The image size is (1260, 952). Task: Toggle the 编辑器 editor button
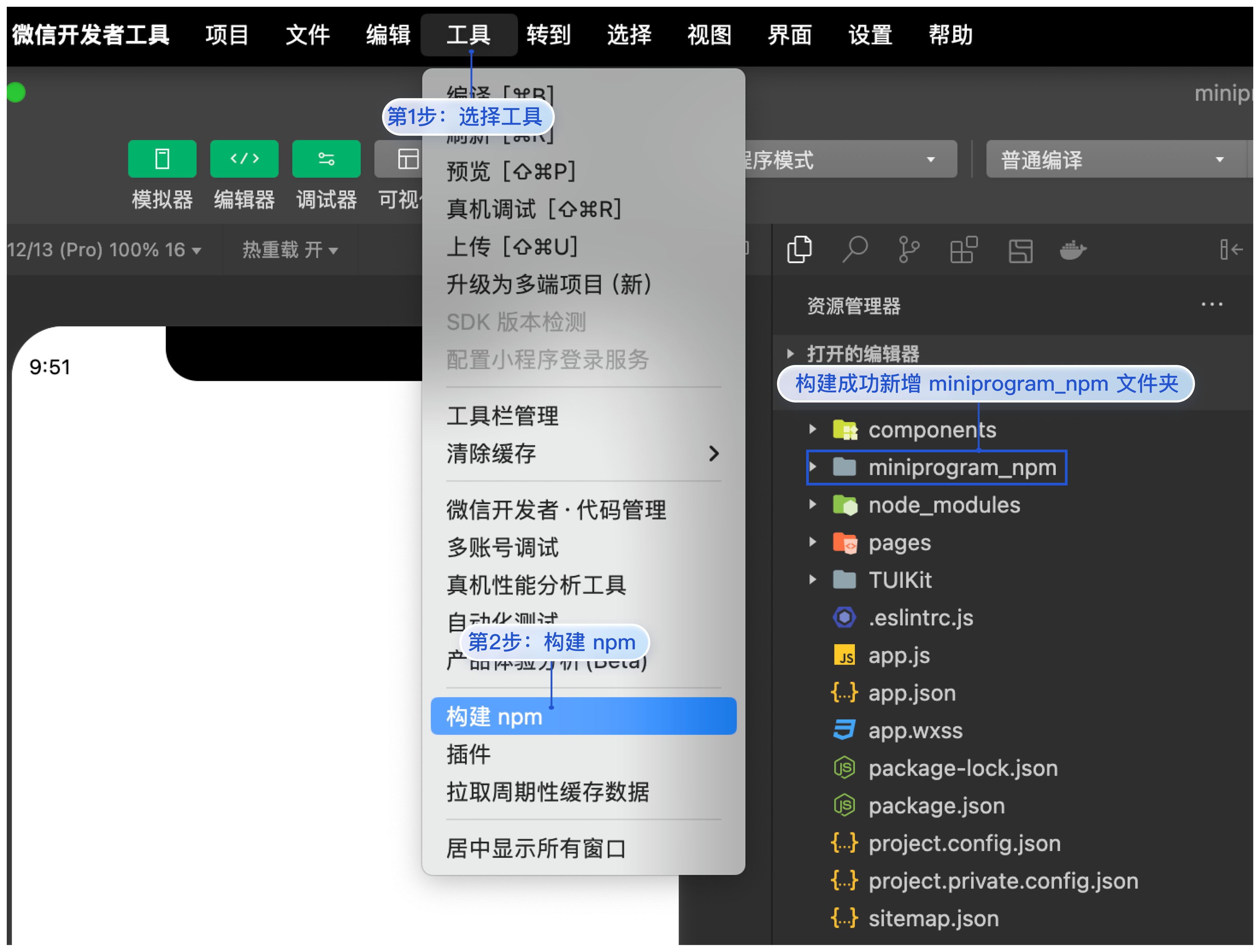point(244,159)
